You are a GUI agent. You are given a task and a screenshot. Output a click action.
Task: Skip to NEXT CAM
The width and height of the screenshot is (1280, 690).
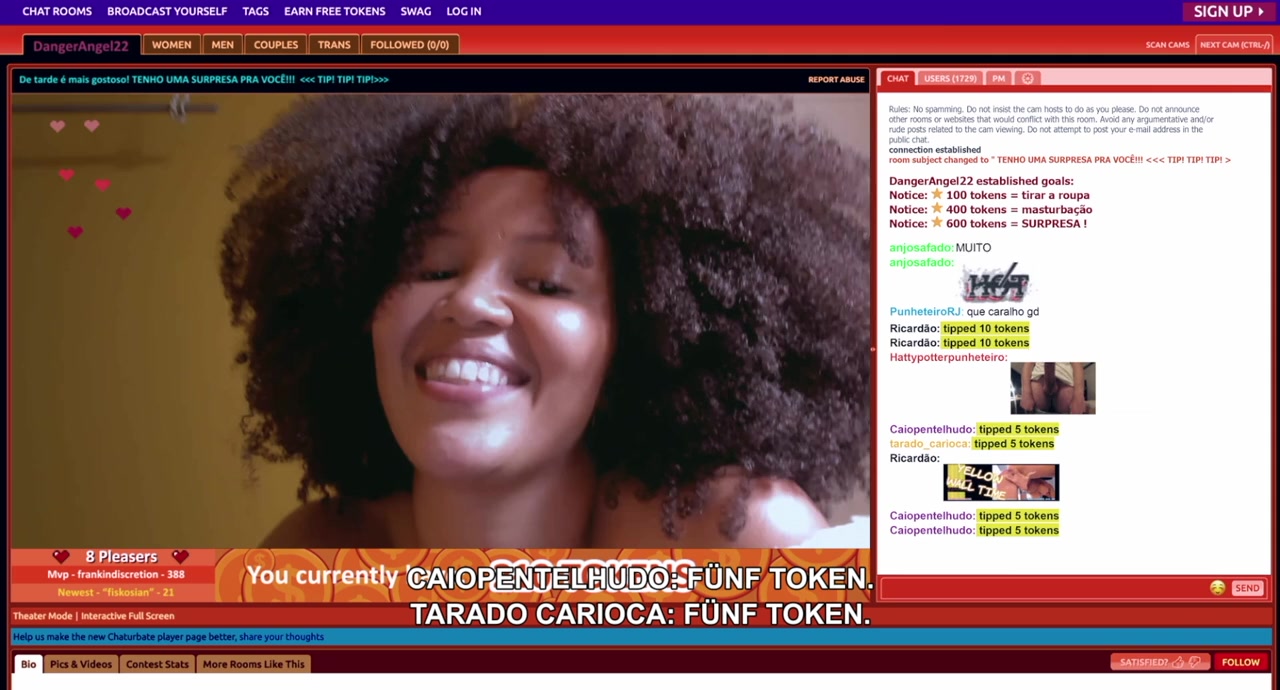[x=1234, y=45]
